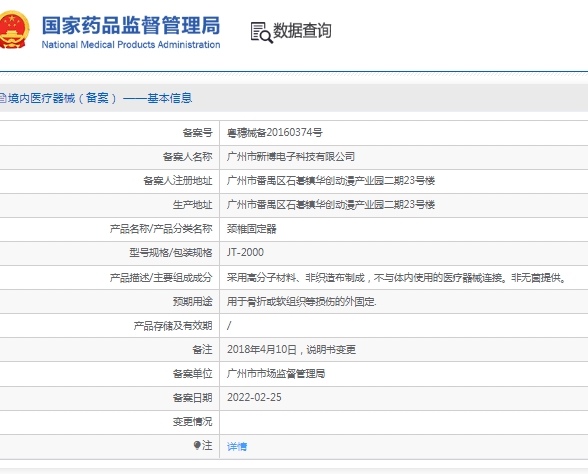Click the slash value in 产品存储及有效期 row
Image resolution: width=588 pixels, height=474 pixels.
click(x=229, y=326)
